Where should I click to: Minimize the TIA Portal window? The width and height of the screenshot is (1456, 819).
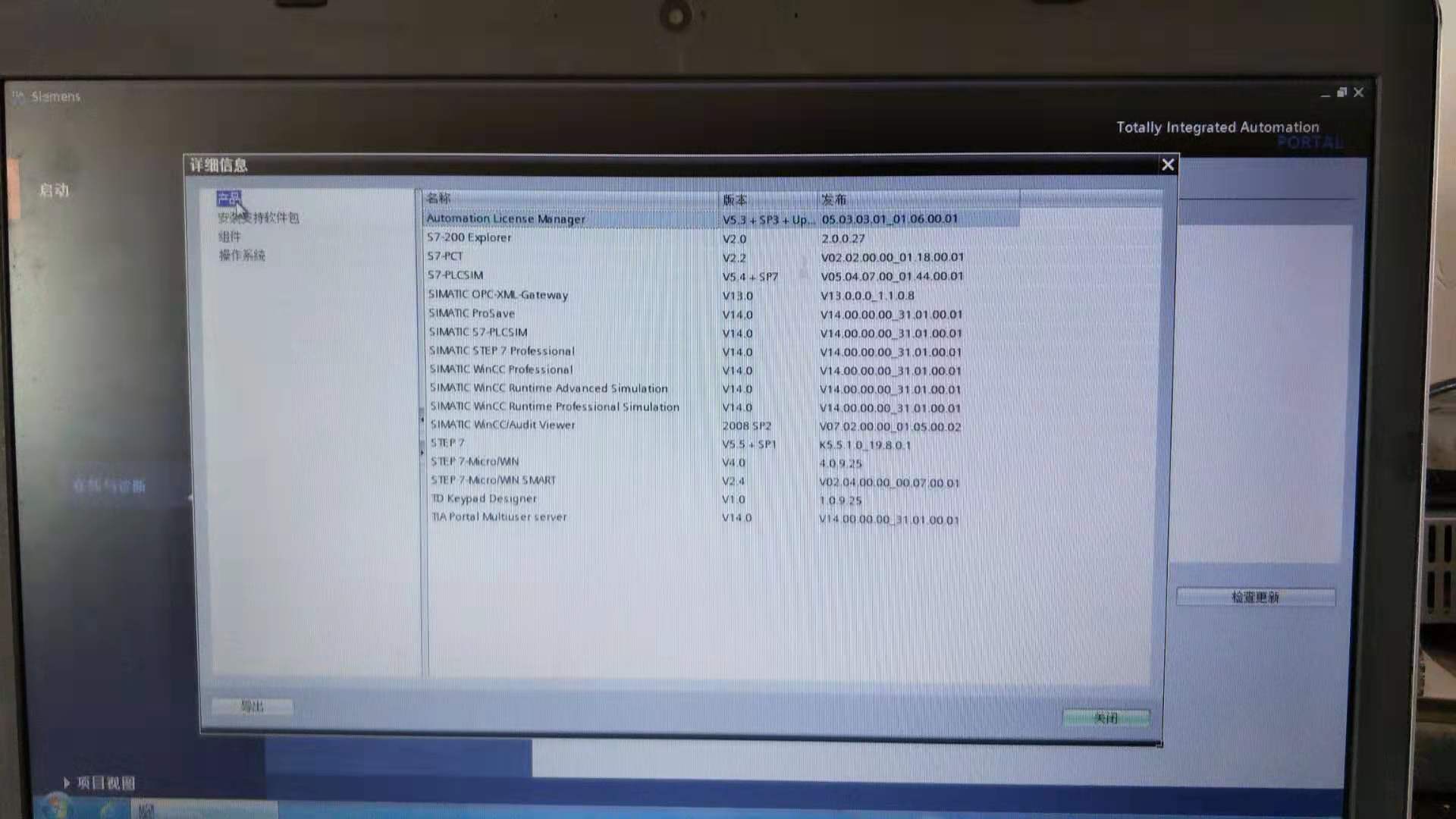coord(1324,94)
